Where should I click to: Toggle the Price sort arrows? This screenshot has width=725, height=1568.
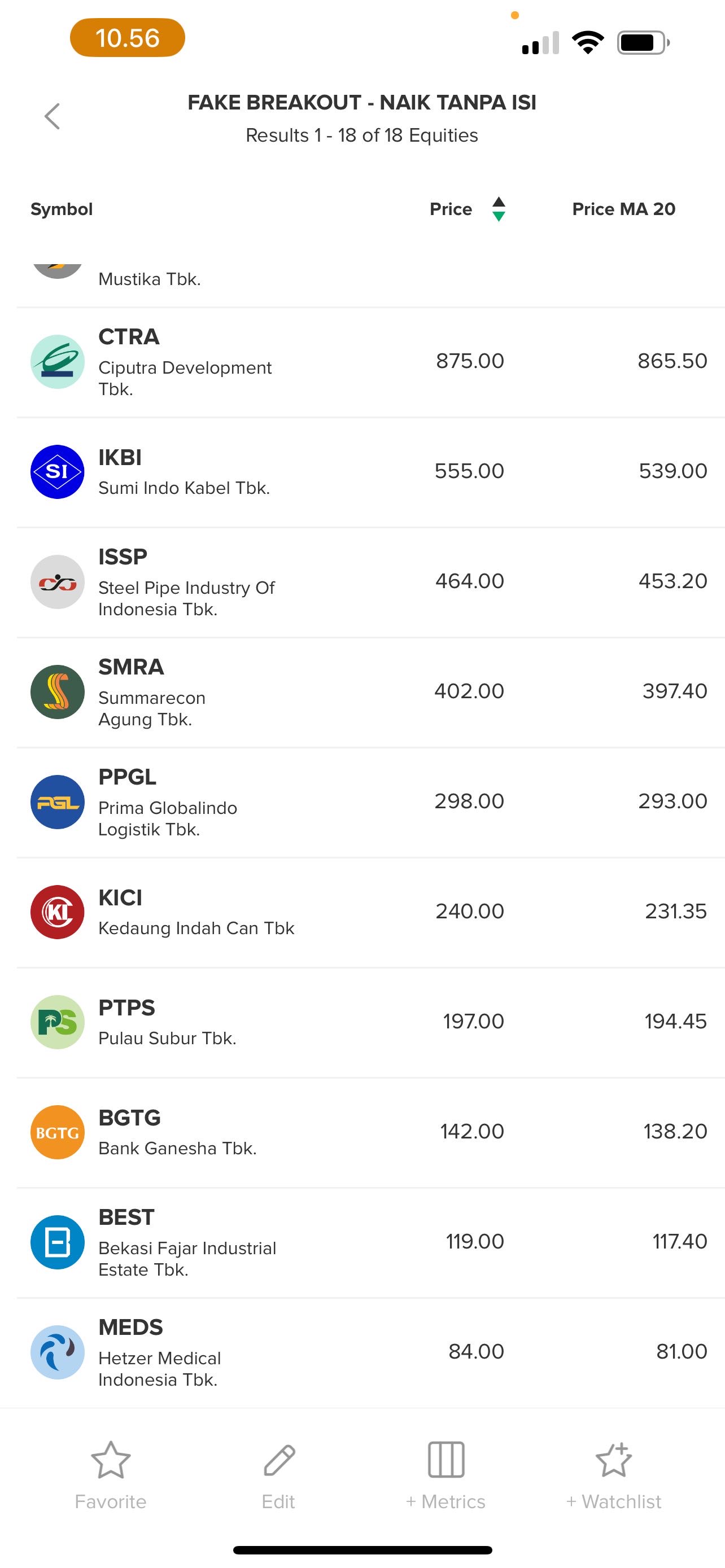499,209
